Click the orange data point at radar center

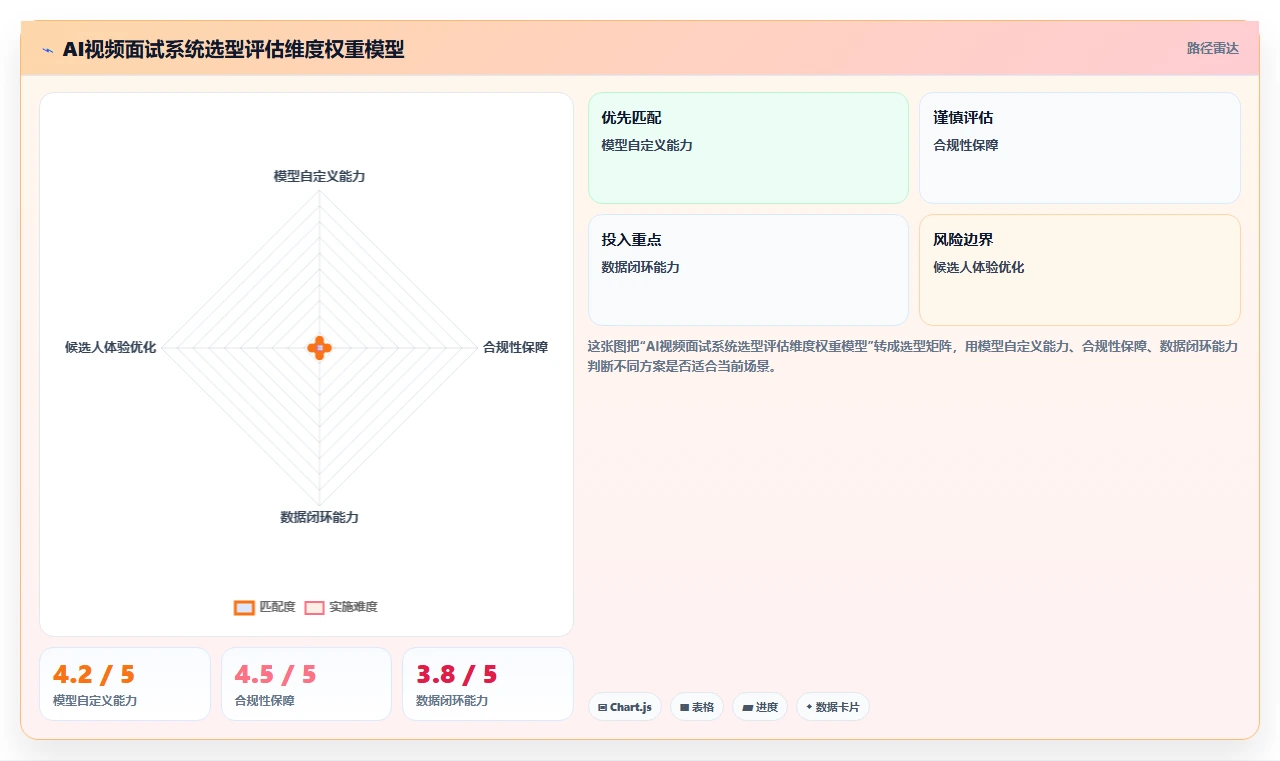319,348
